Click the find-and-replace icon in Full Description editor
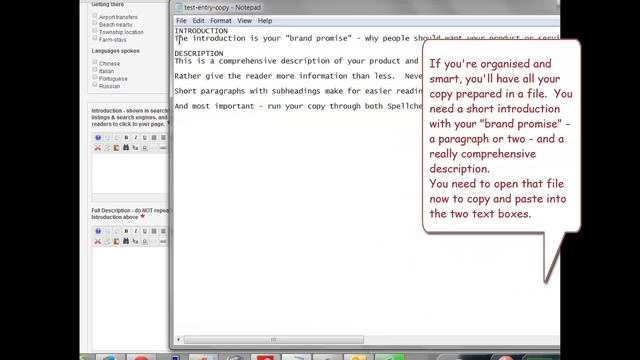Image resolution: width=640 pixels, height=360 pixels. 135,241
